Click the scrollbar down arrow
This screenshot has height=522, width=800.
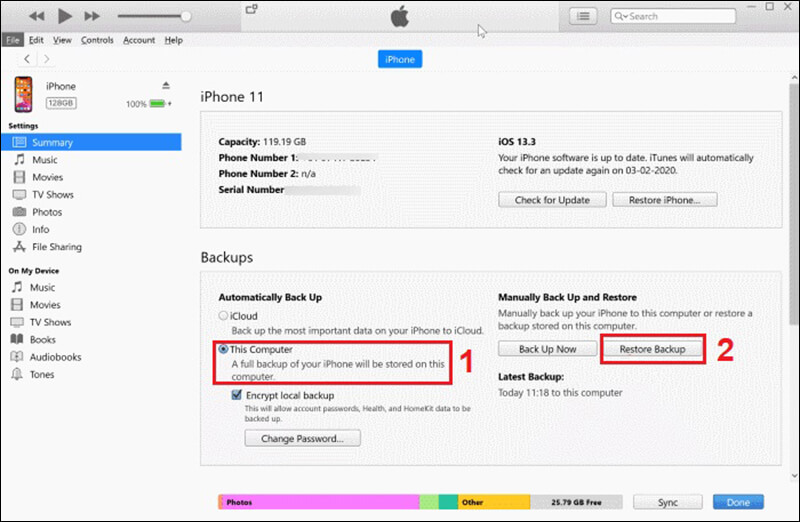[794, 476]
